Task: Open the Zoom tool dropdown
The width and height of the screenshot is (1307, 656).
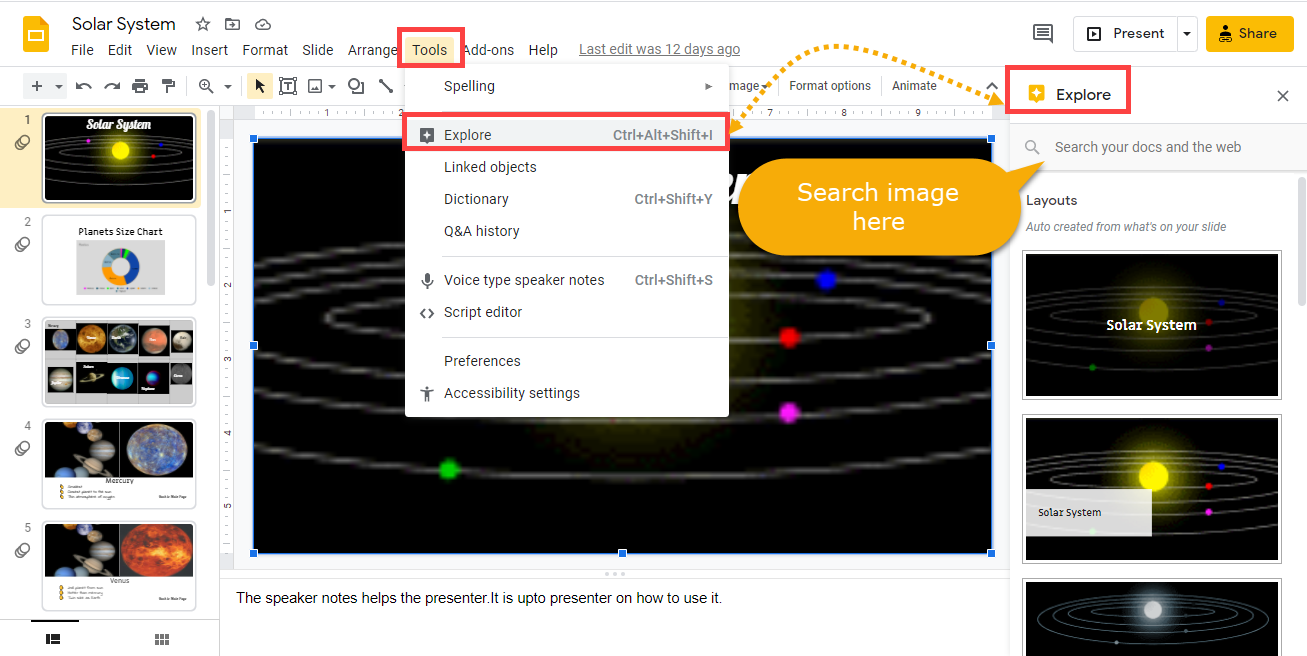Action: tap(228, 86)
